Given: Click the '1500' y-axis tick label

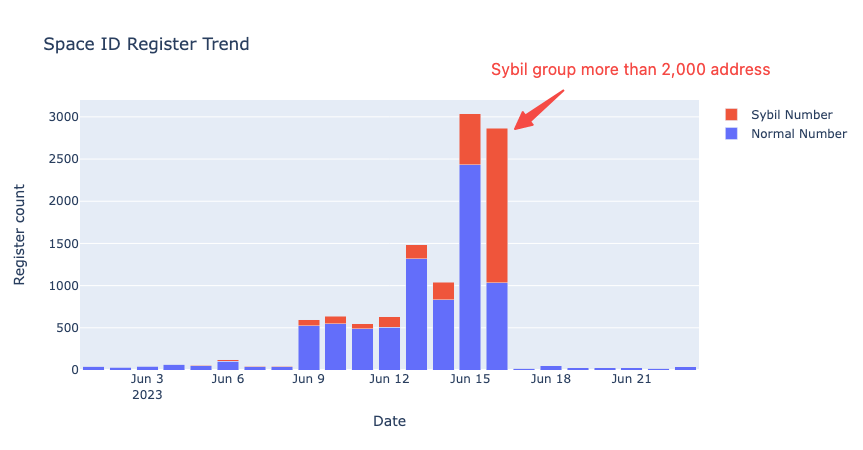Looking at the screenshot, I should tap(64, 244).
